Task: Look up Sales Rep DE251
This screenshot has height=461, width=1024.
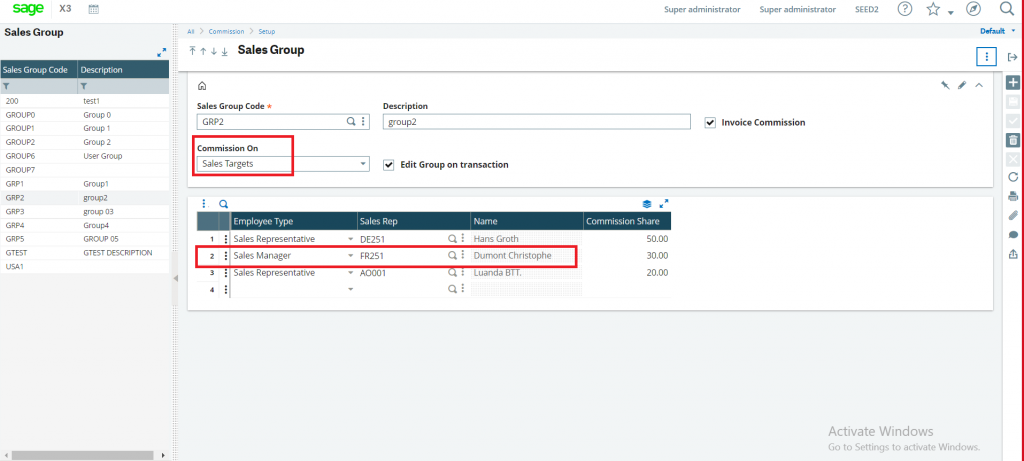Action: pos(452,239)
